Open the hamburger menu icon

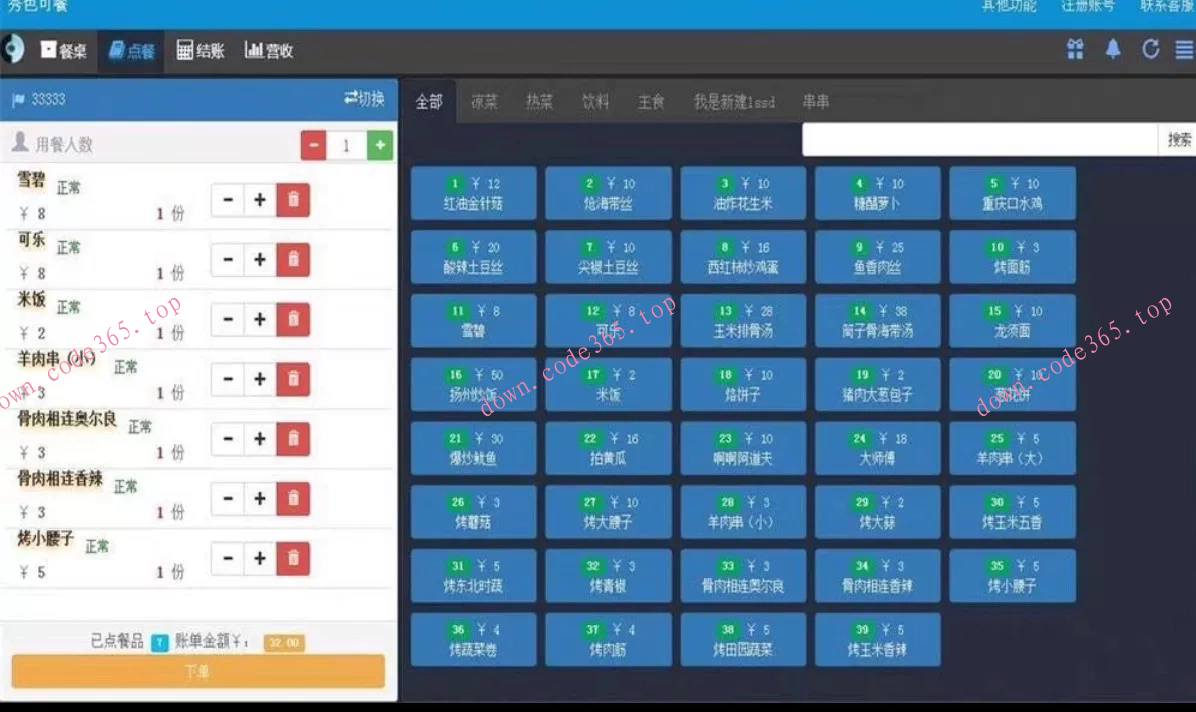(1183, 49)
